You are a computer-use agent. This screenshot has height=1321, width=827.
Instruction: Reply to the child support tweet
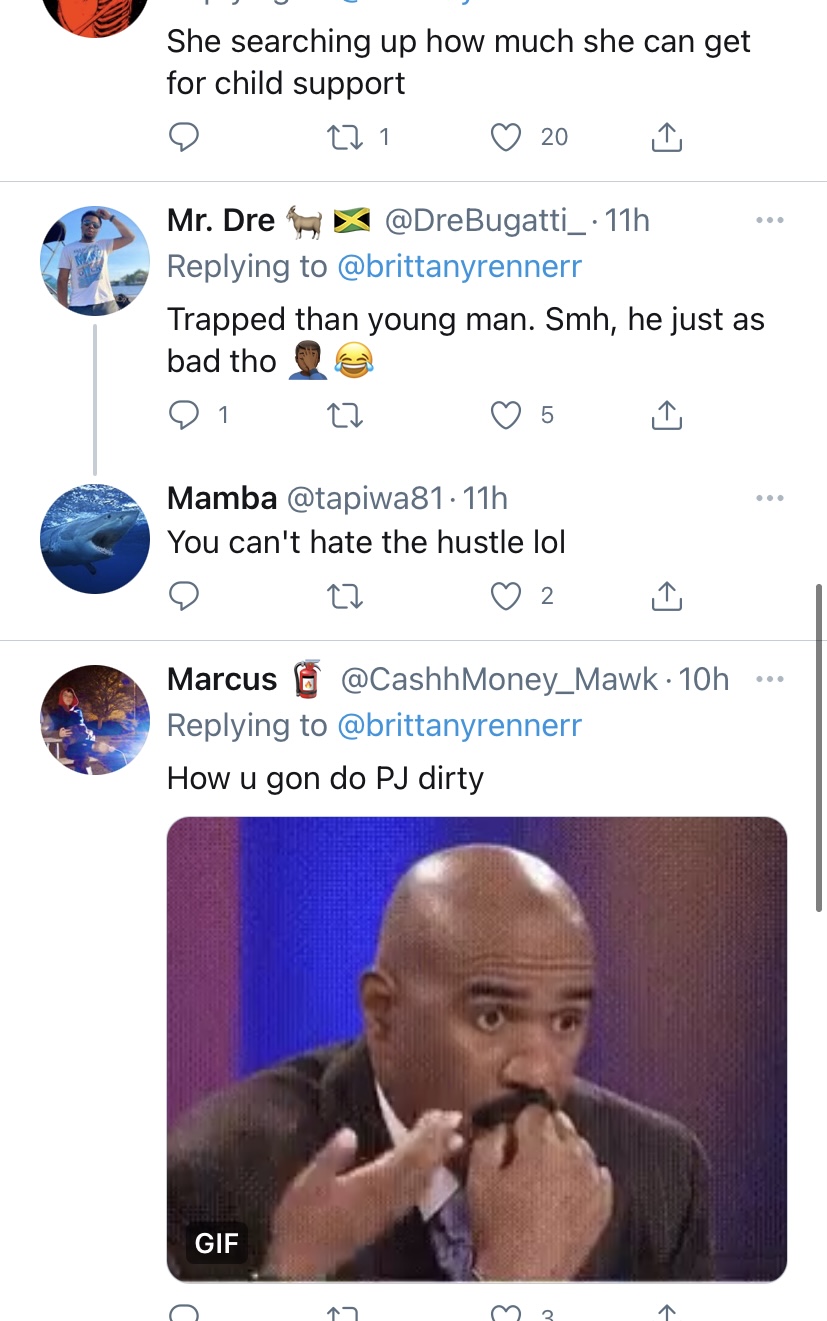point(183,137)
